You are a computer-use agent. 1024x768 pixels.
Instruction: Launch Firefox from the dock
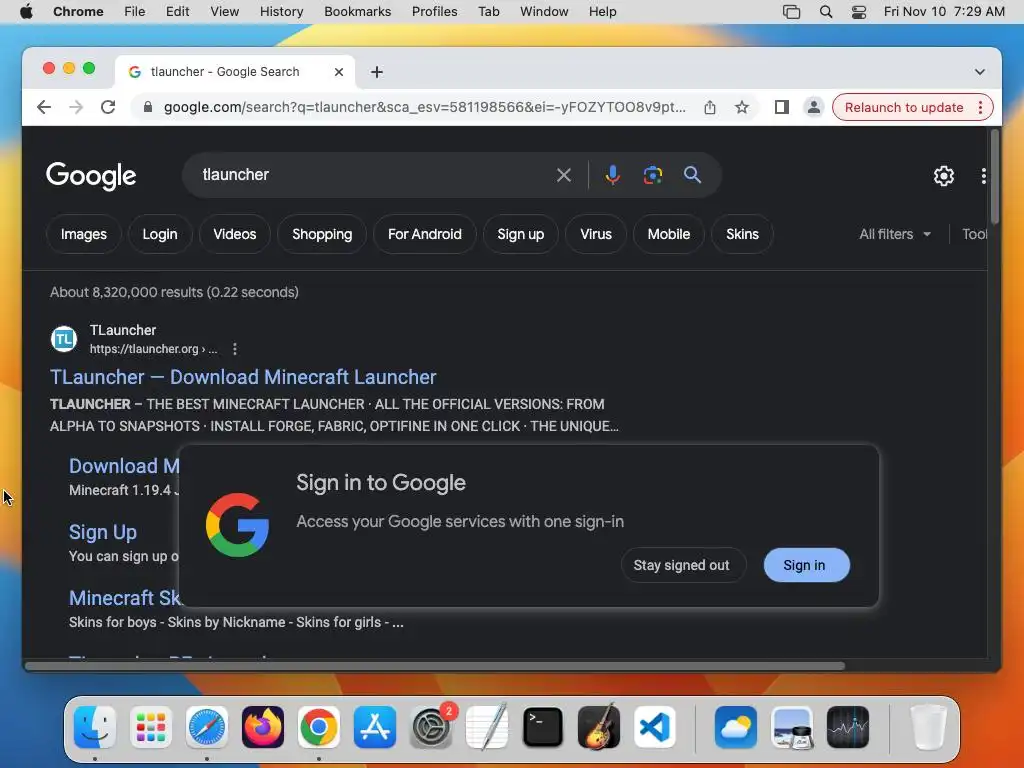pyautogui.click(x=263, y=727)
